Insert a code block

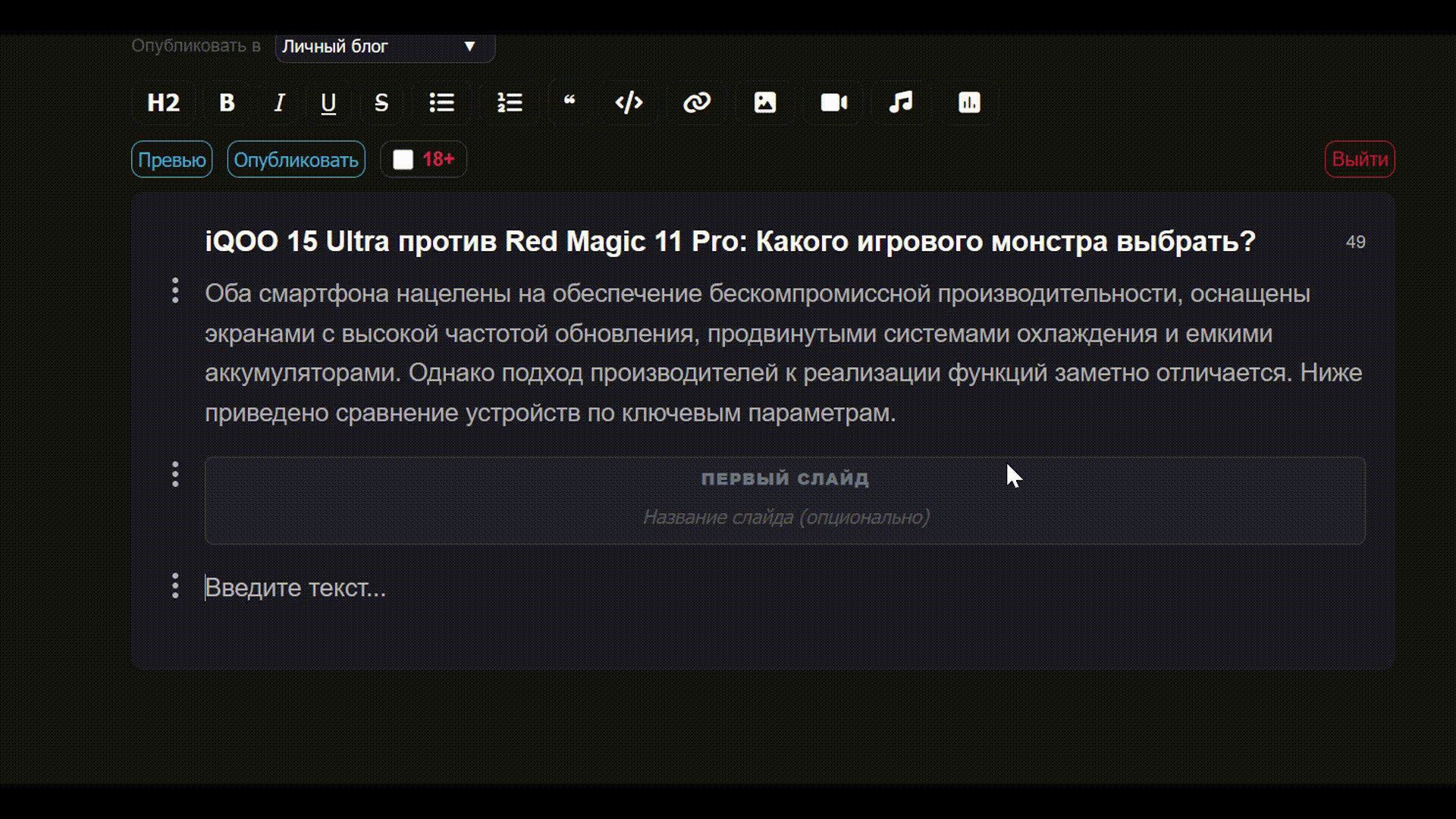point(629,102)
